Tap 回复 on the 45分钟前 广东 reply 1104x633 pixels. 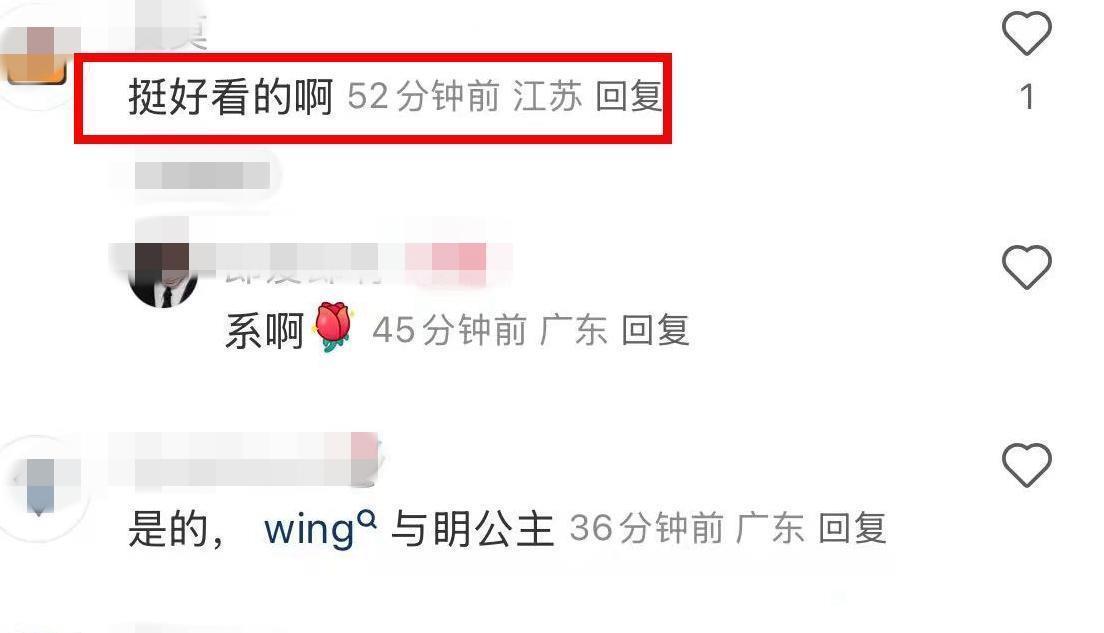point(655,330)
